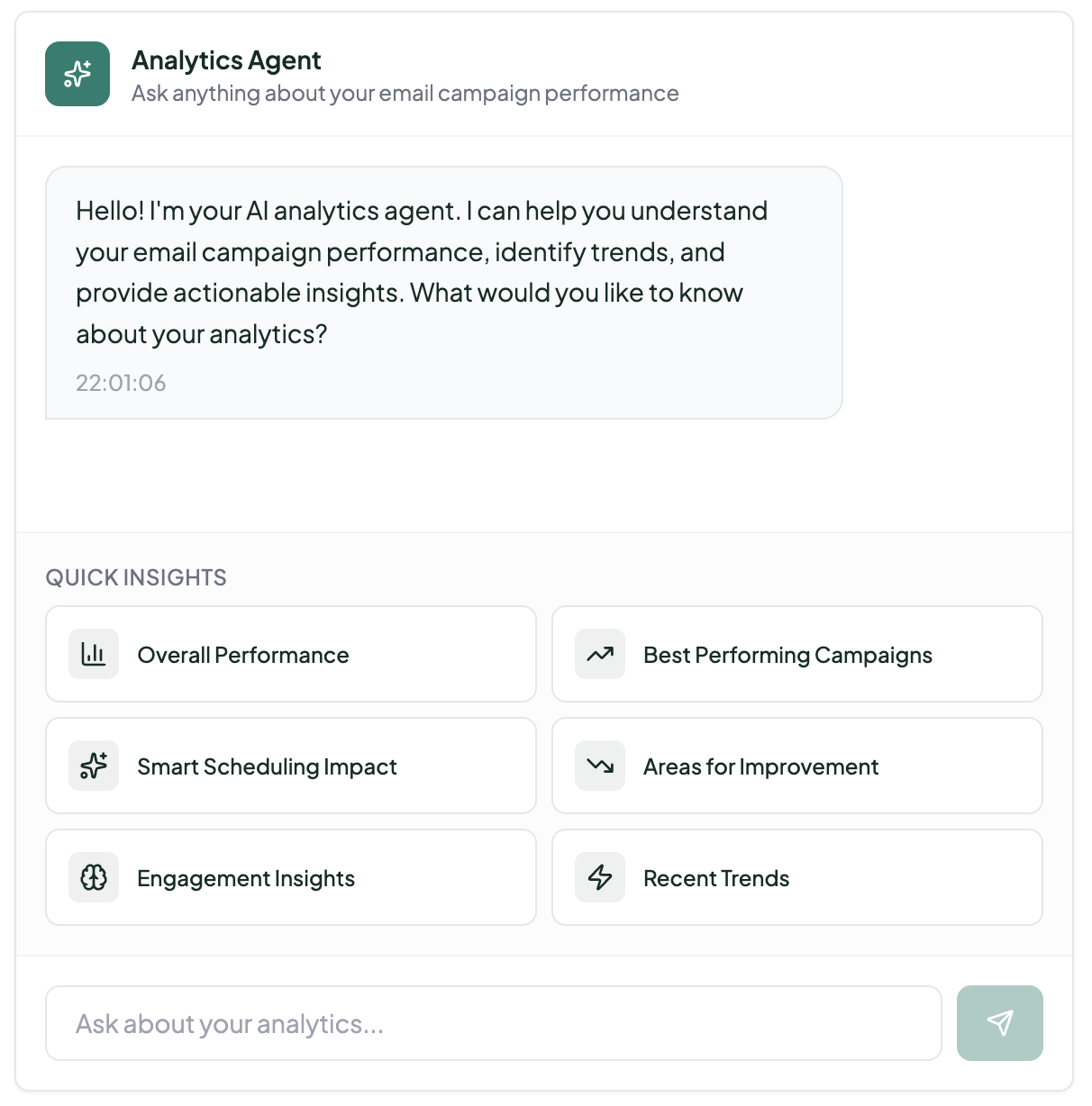
Task: Send message with paper plane button
Action: (1000, 1023)
